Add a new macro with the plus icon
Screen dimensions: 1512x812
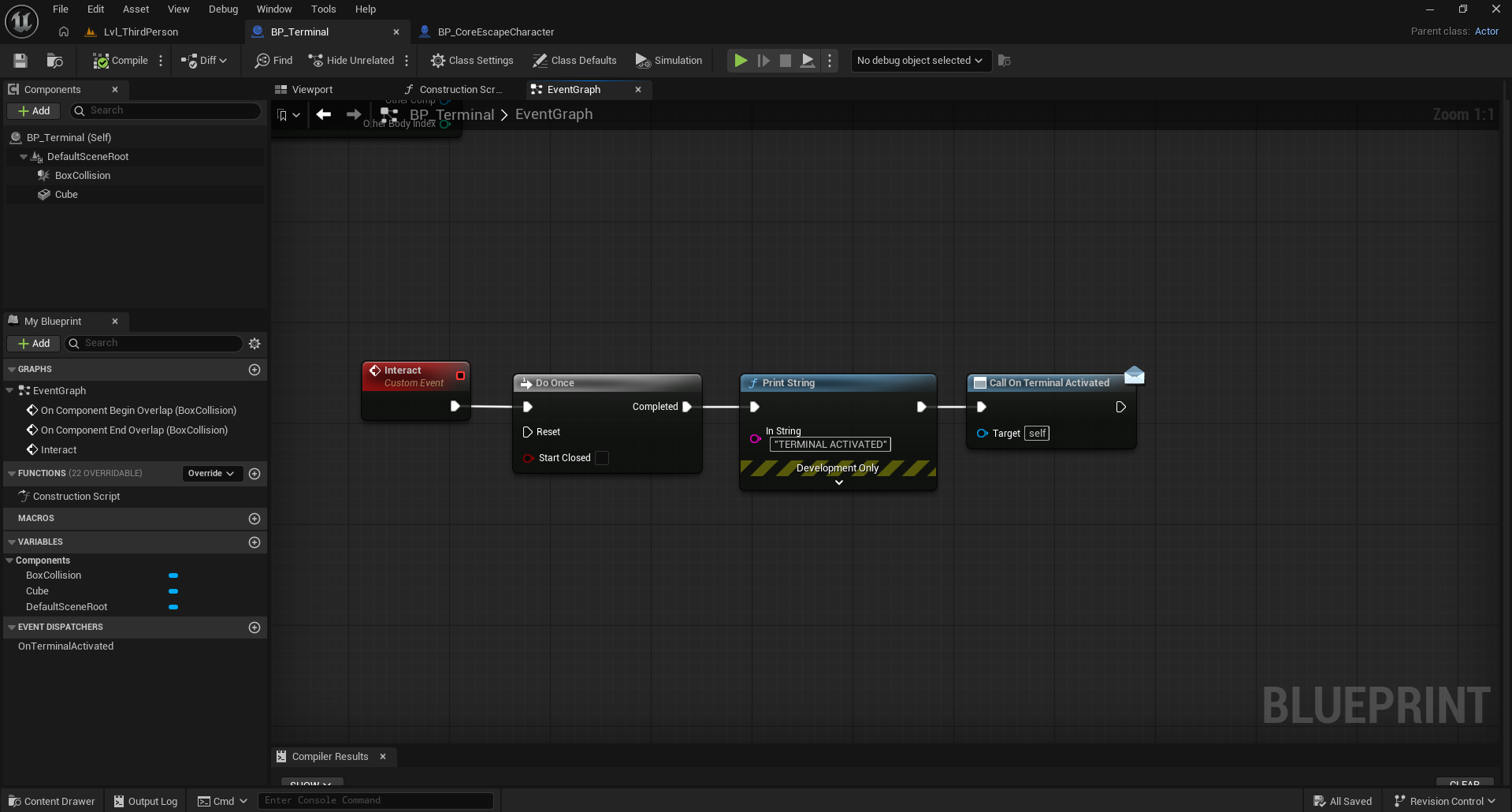pos(254,519)
